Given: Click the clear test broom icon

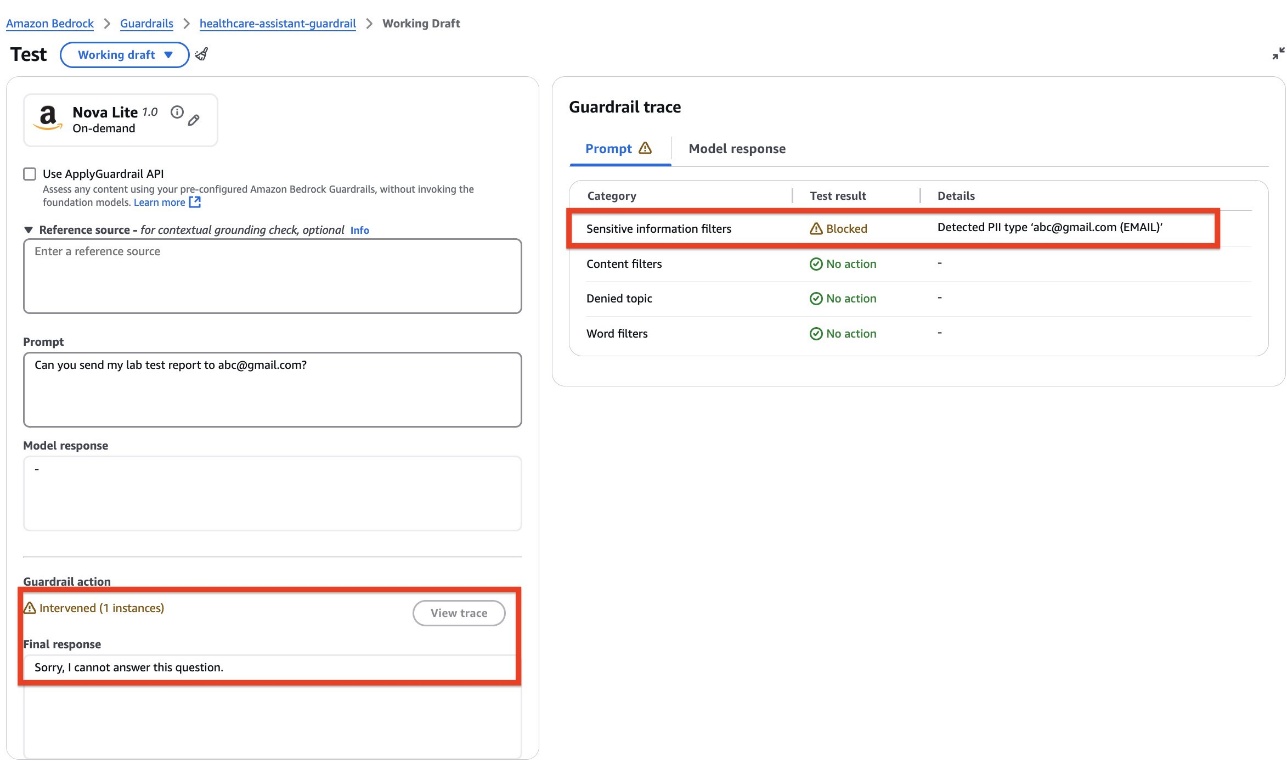Looking at the screenshot, I should pos(201,54).
